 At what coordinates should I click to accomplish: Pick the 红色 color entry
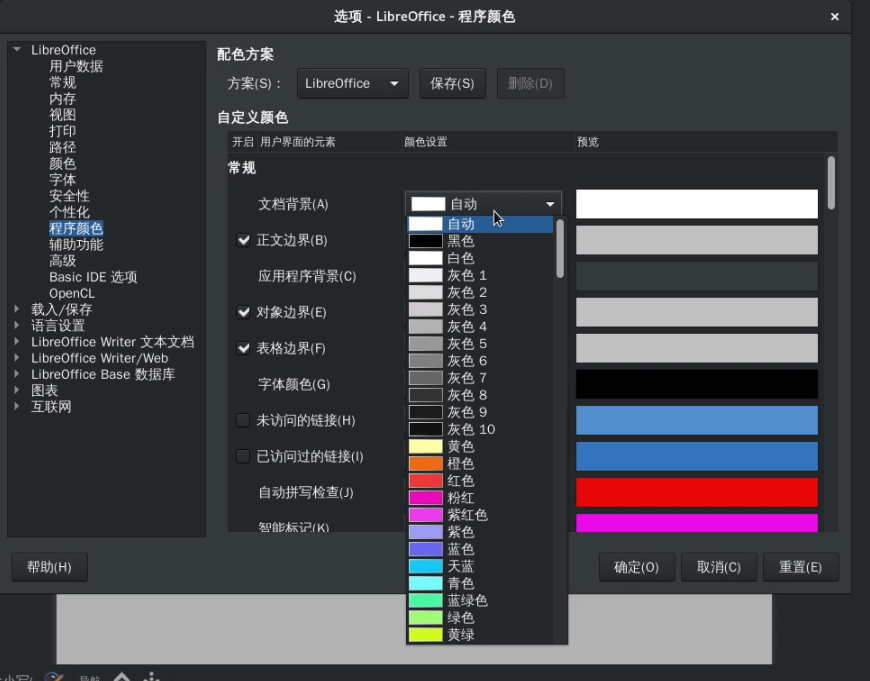pos(480,481)
